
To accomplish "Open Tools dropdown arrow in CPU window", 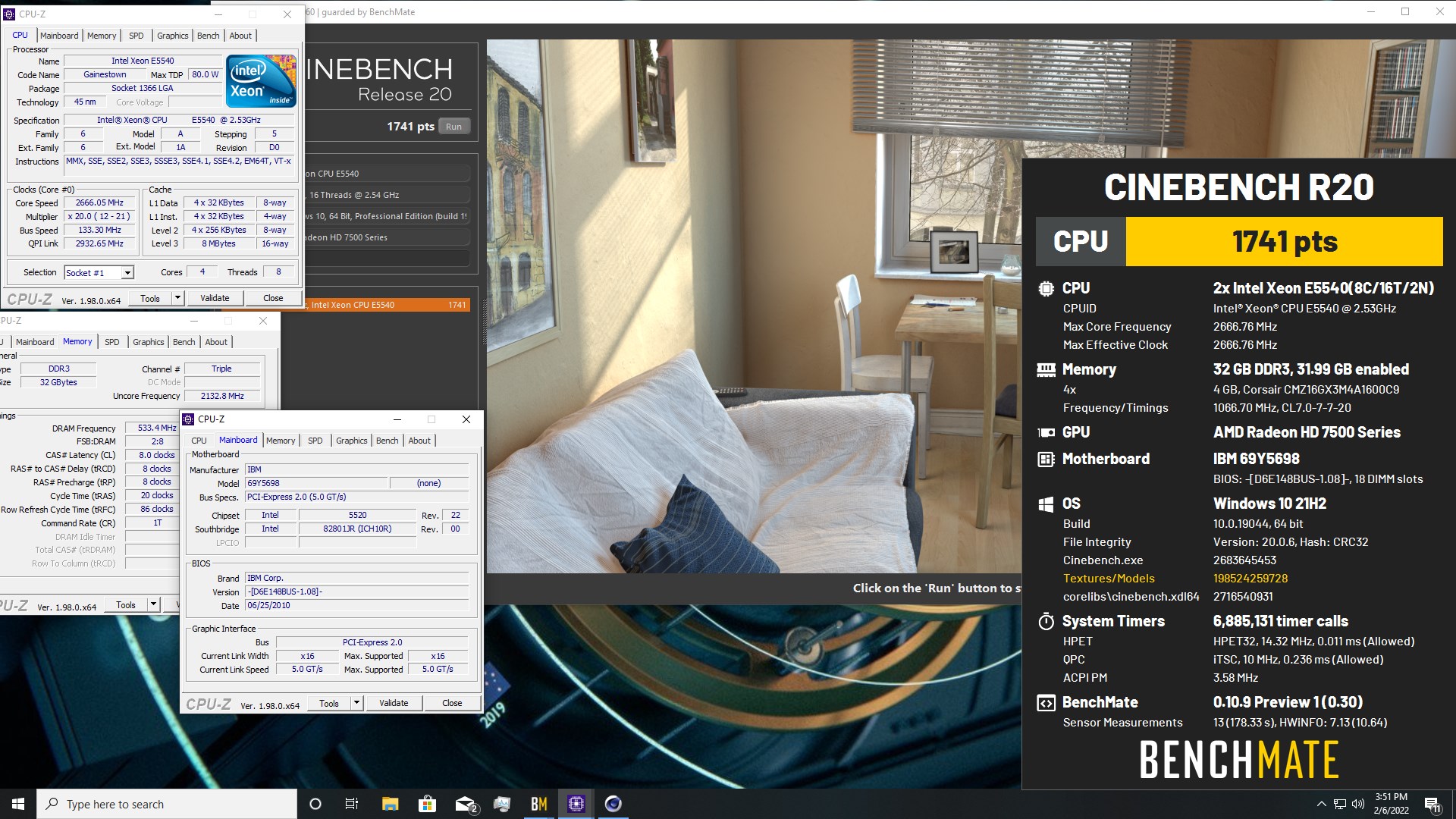I will click(x=177, y=298).
